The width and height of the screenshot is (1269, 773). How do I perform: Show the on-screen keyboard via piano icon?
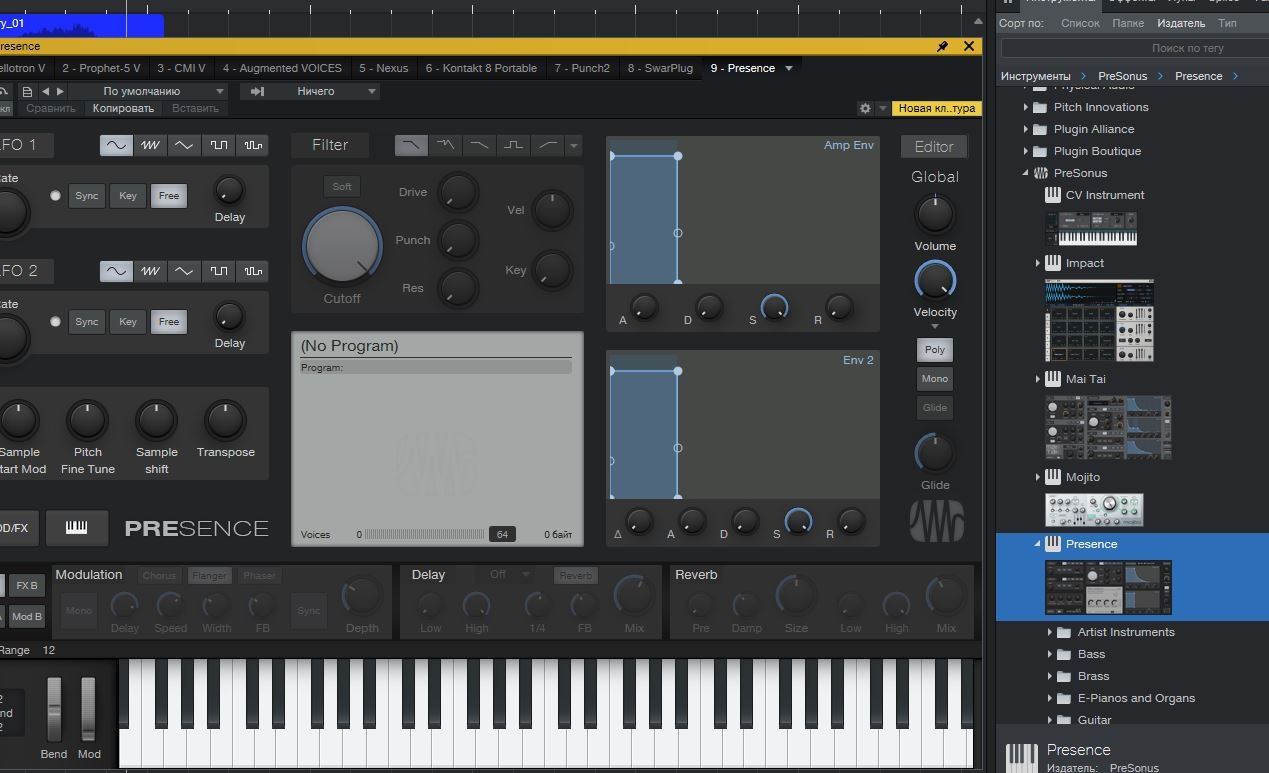[77, 528]
